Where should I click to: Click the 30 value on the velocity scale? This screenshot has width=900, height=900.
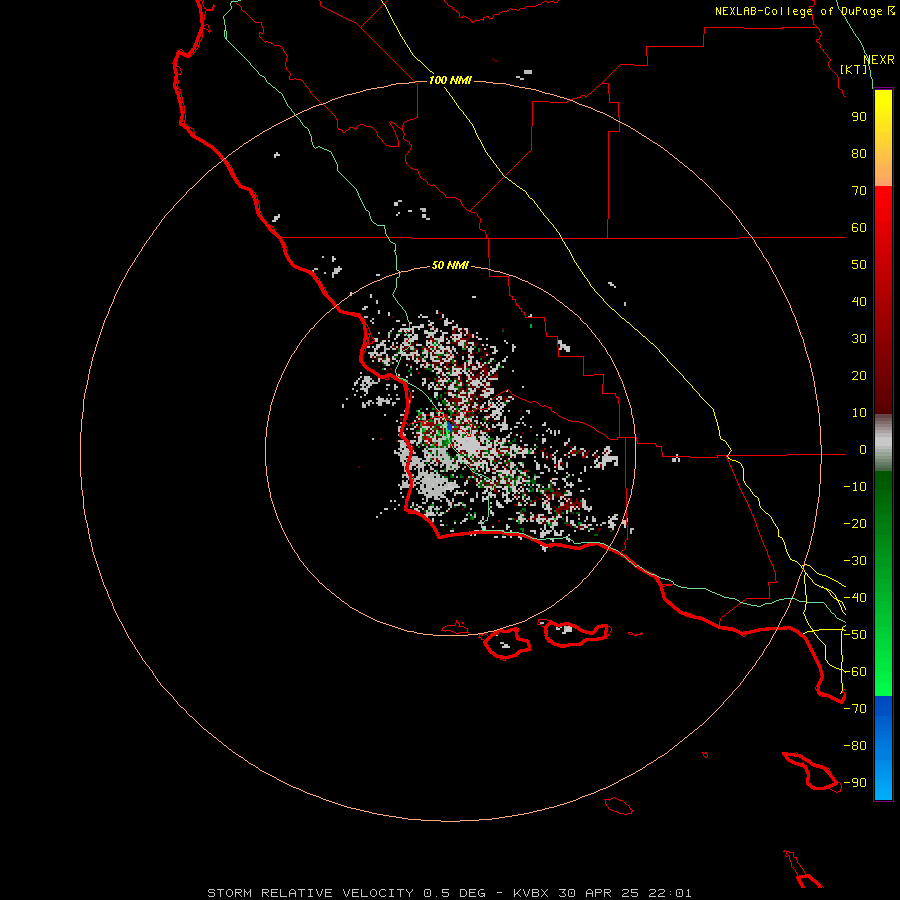tap(859, 339)
